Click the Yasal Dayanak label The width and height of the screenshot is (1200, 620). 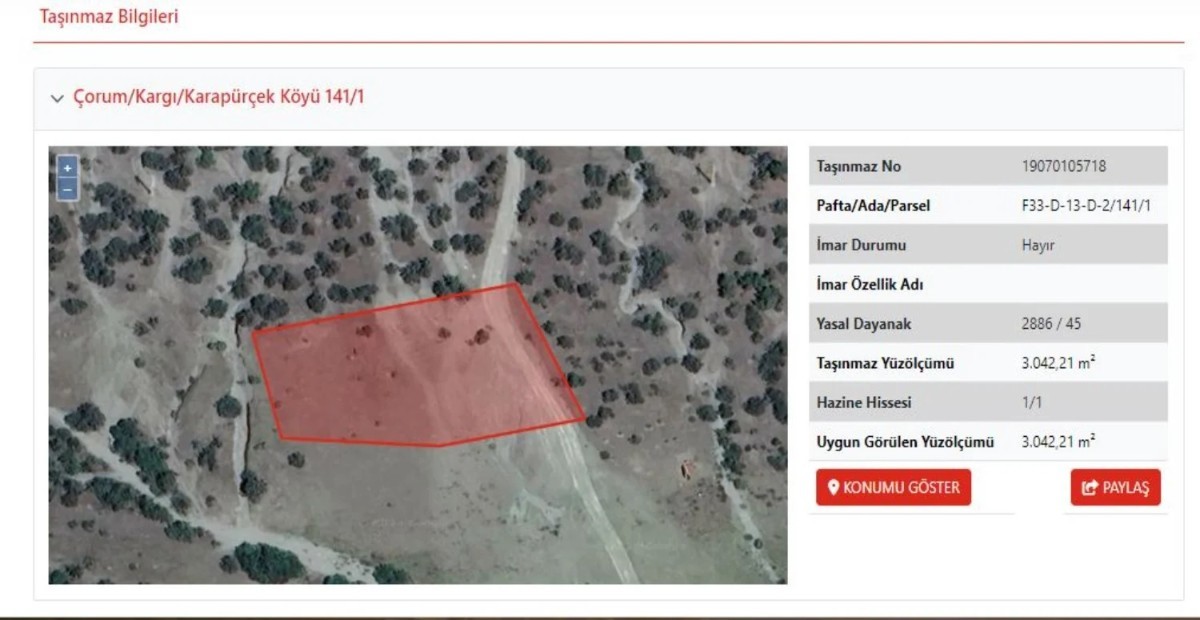tap(864, 324)
